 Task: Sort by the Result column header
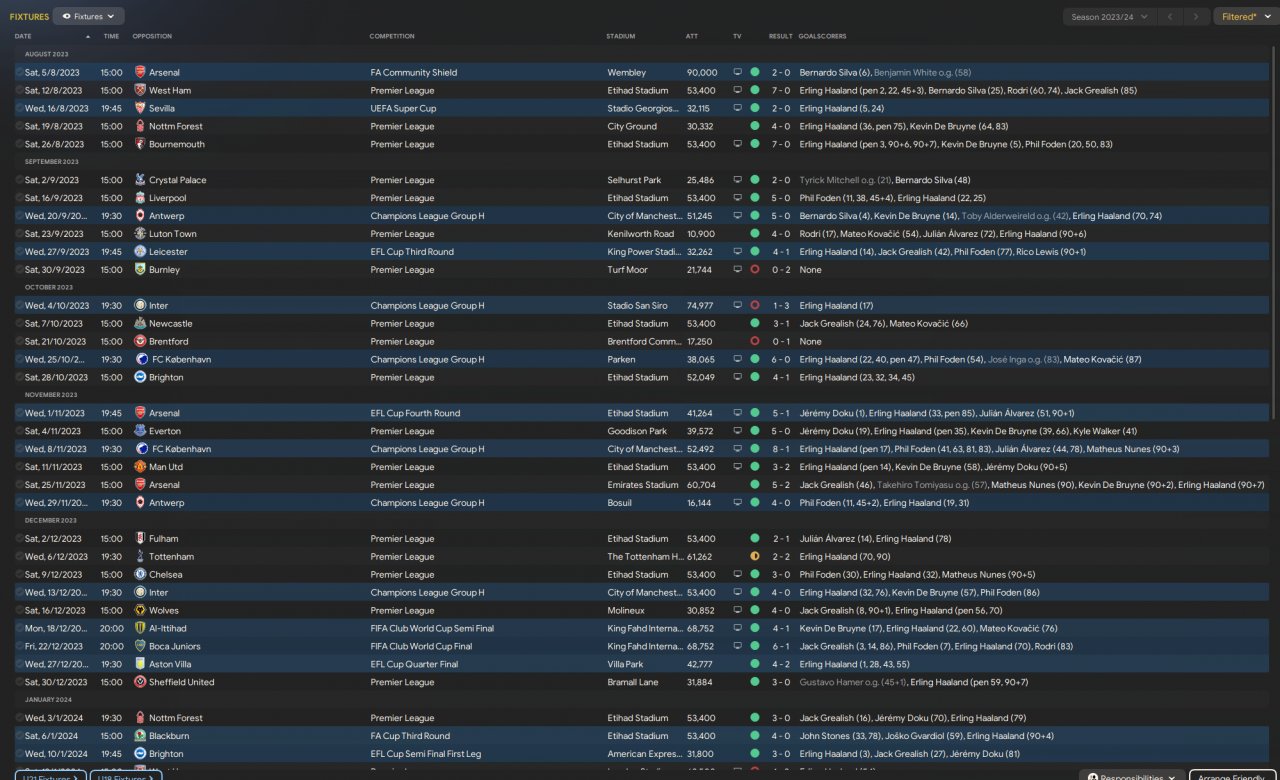(x=780, y=36)
